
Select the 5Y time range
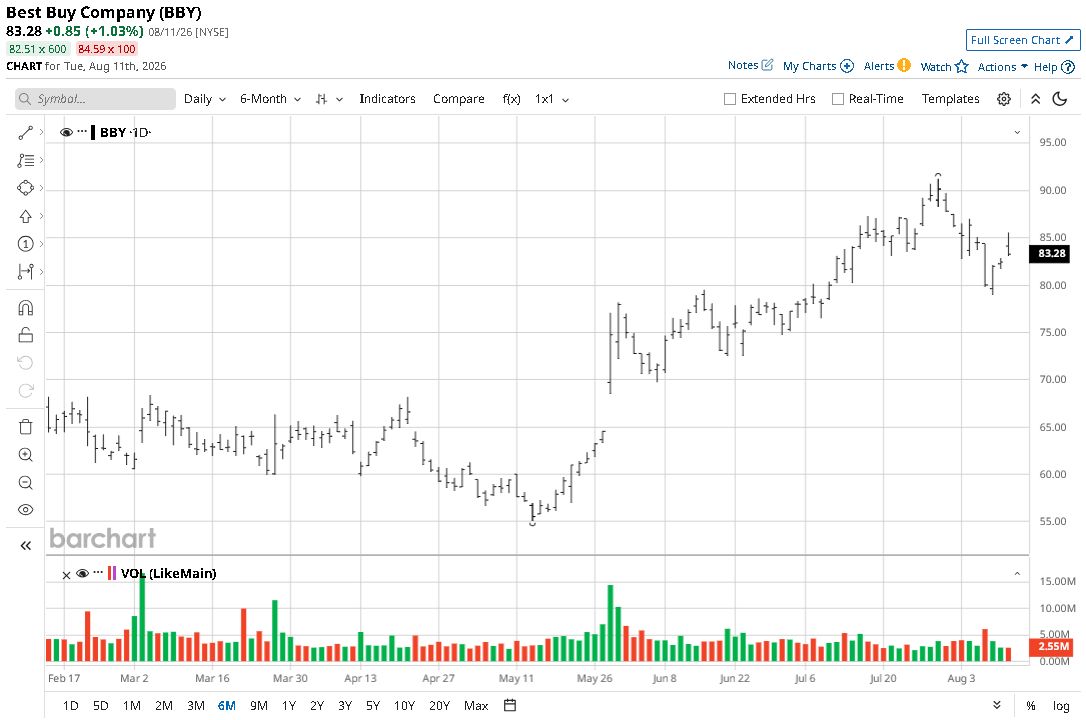(373, 705)
